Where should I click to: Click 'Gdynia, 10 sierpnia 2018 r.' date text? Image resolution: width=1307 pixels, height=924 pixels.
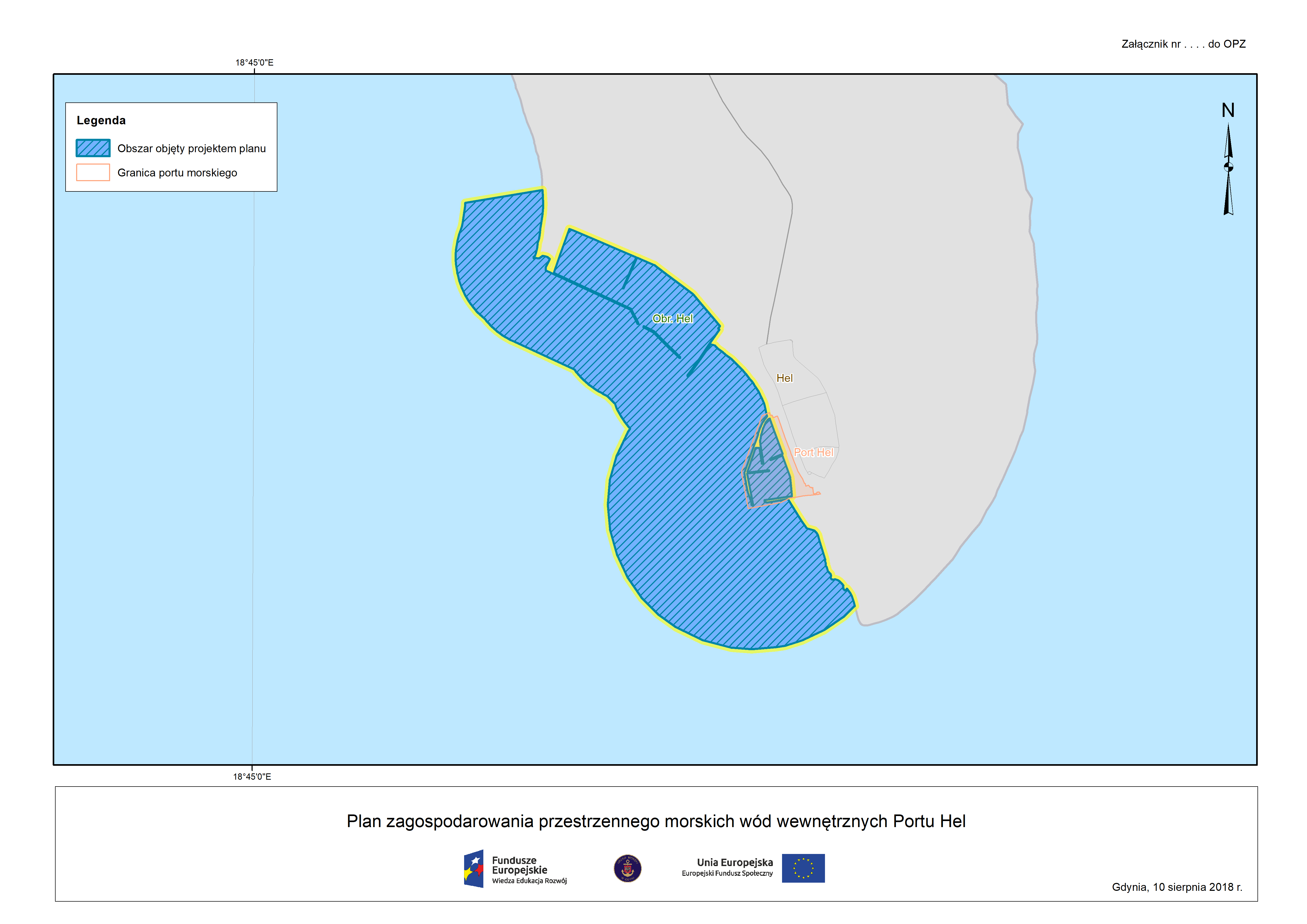pos(1177,887)
